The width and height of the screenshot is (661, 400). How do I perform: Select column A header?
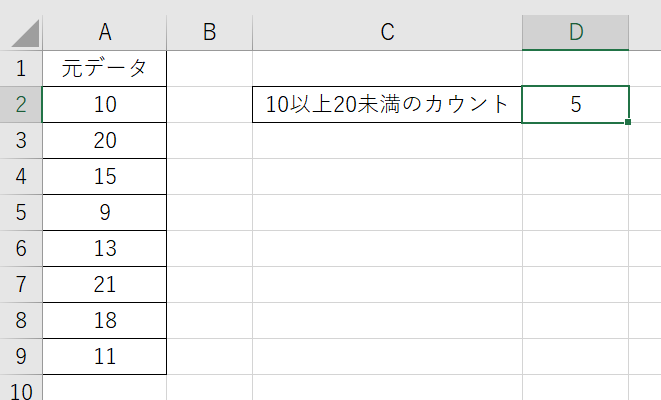tap(104, 32)
